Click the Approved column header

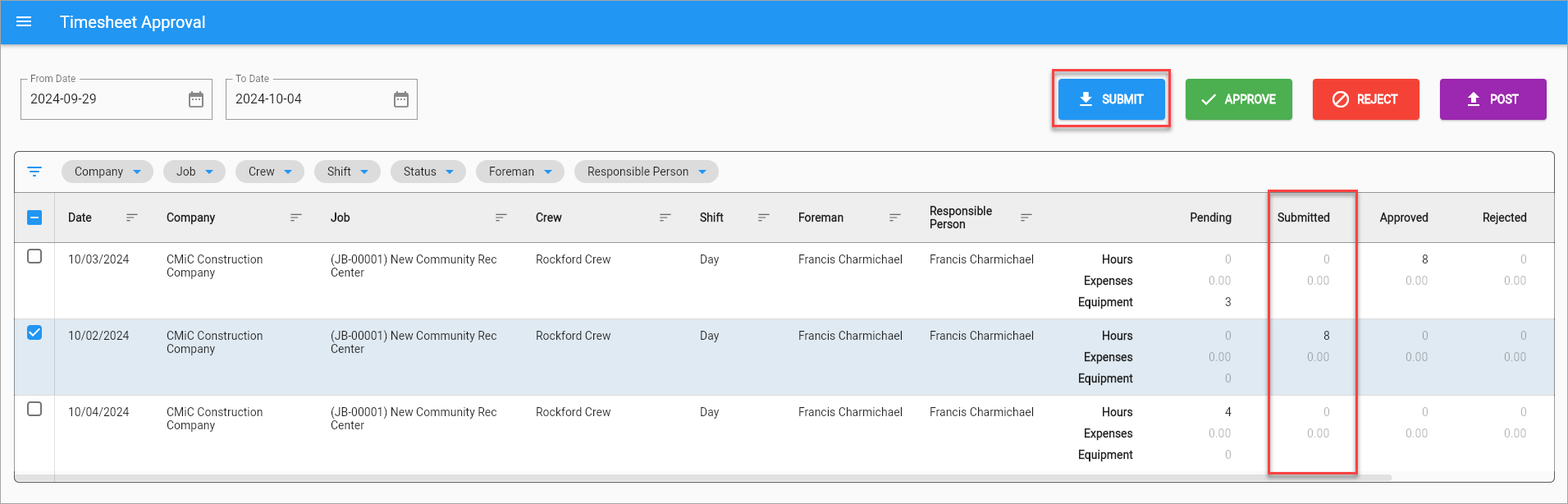click(x=1404, y=218)
